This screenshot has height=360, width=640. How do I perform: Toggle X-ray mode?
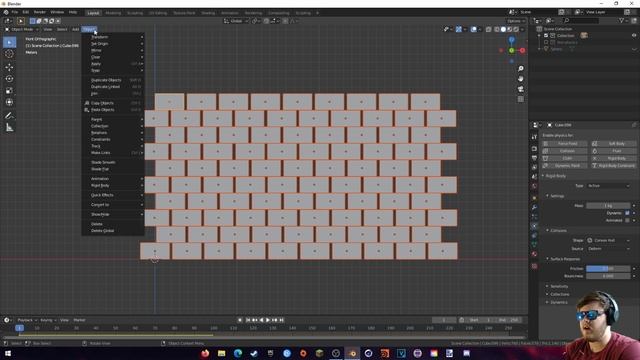pos(489,29)
